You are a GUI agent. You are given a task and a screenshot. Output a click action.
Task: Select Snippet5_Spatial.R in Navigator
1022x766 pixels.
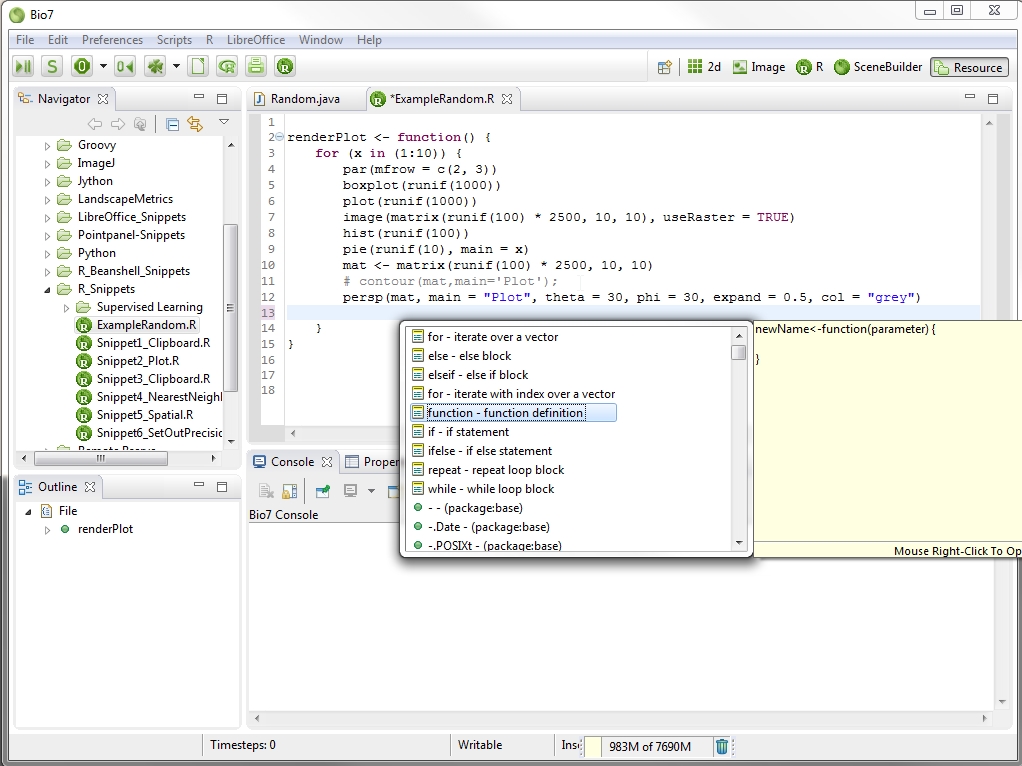[135, 415]
